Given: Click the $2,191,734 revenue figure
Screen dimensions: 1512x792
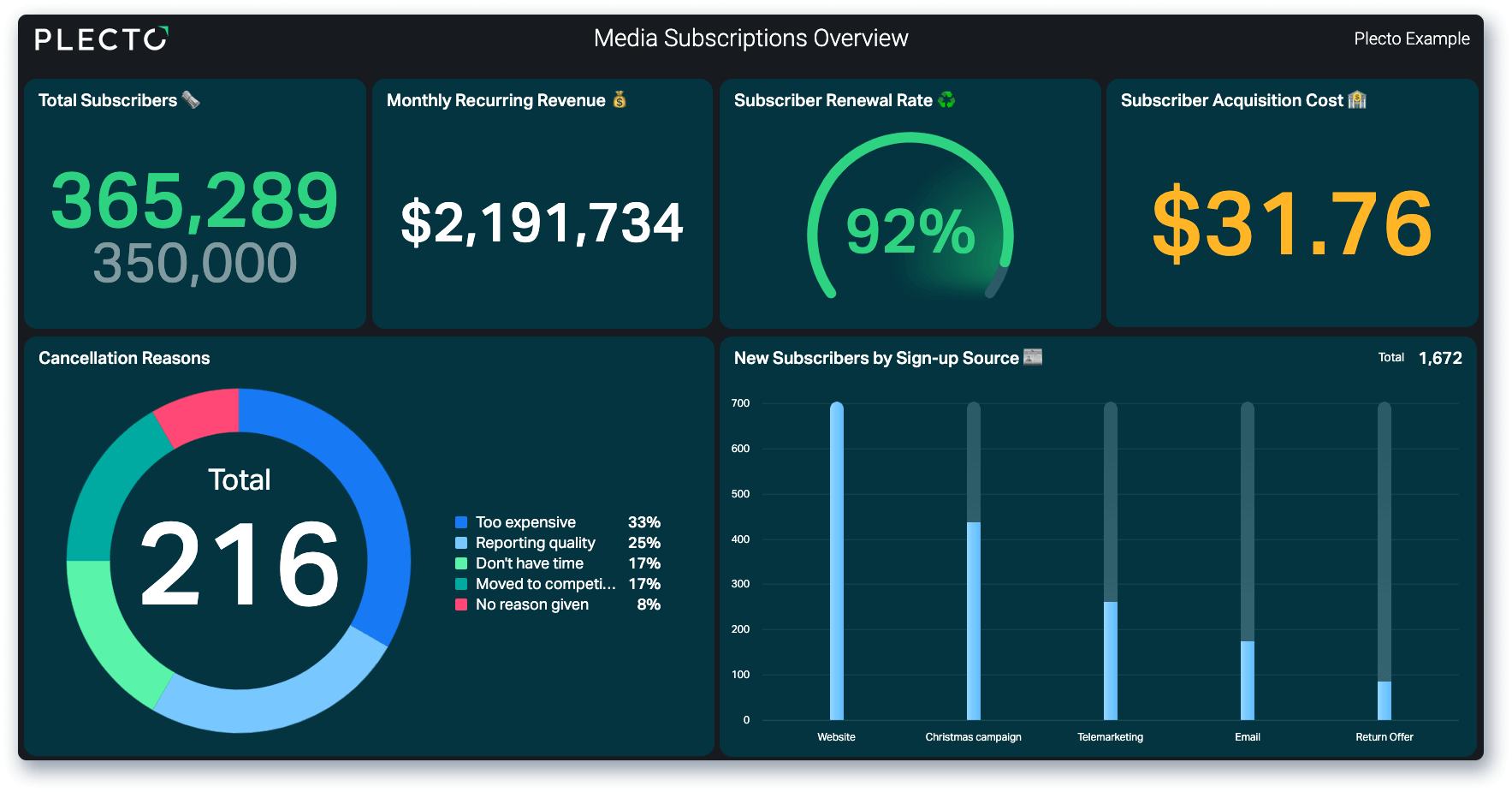Looking at the screenshot, I should (543, 223).
